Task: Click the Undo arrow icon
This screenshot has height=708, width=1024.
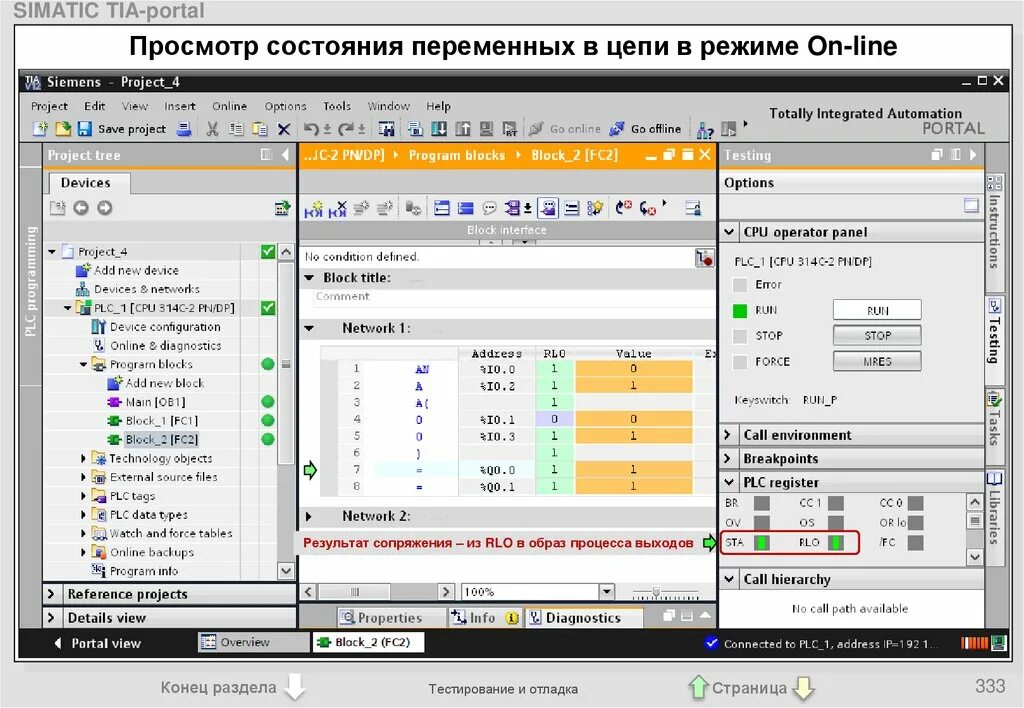Action: pos(312,129)
